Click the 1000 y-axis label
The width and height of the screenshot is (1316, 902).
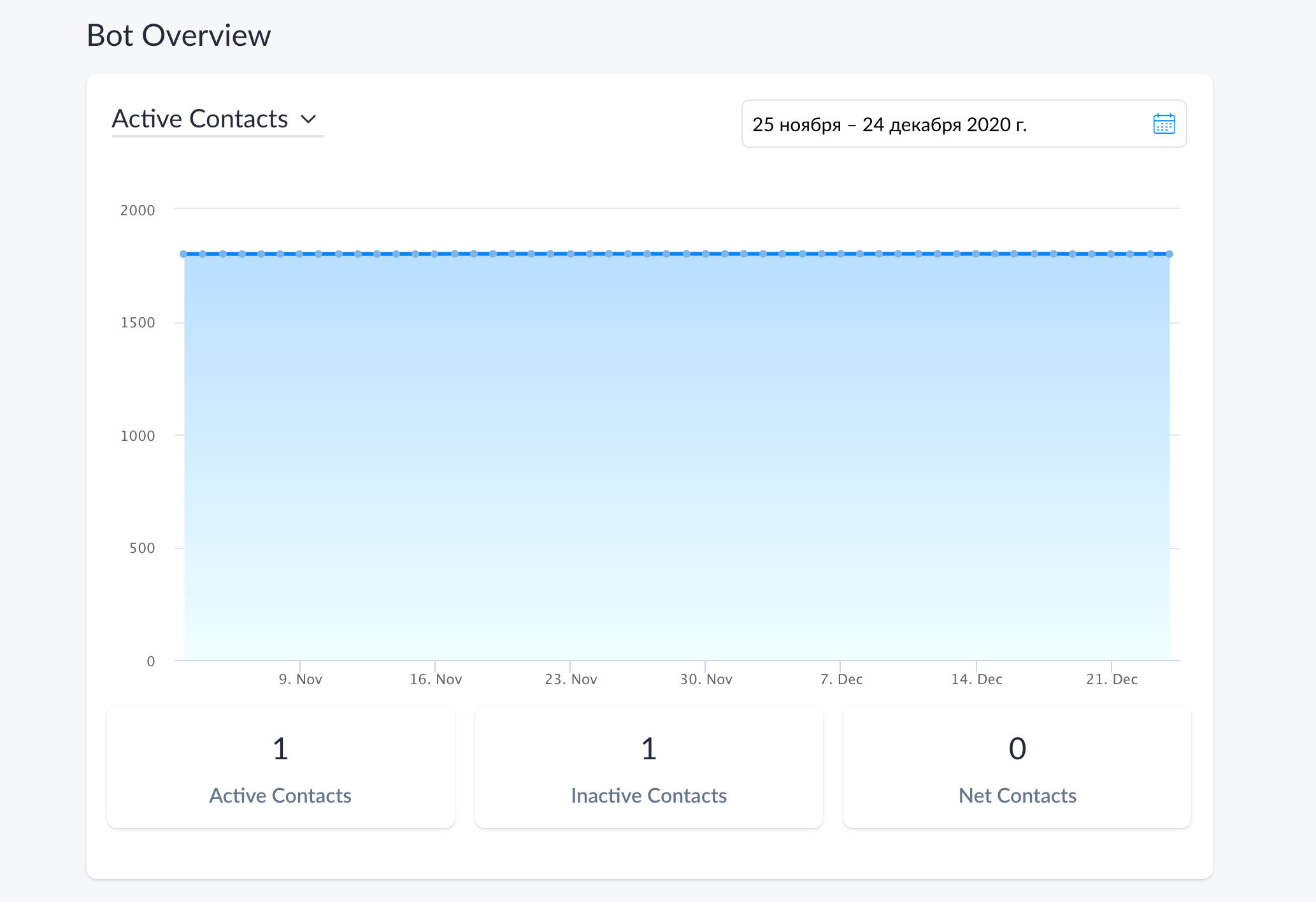tap(138, 436)
